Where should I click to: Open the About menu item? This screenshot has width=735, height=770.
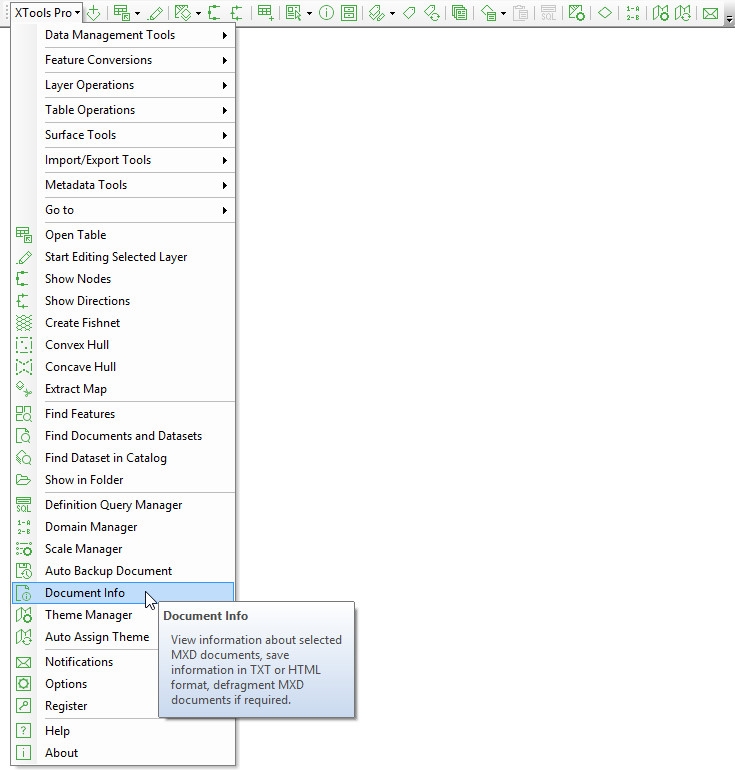123,754
